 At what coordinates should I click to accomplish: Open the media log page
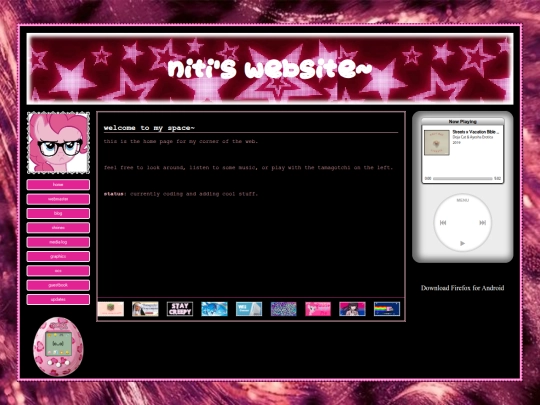coord(58,242)
